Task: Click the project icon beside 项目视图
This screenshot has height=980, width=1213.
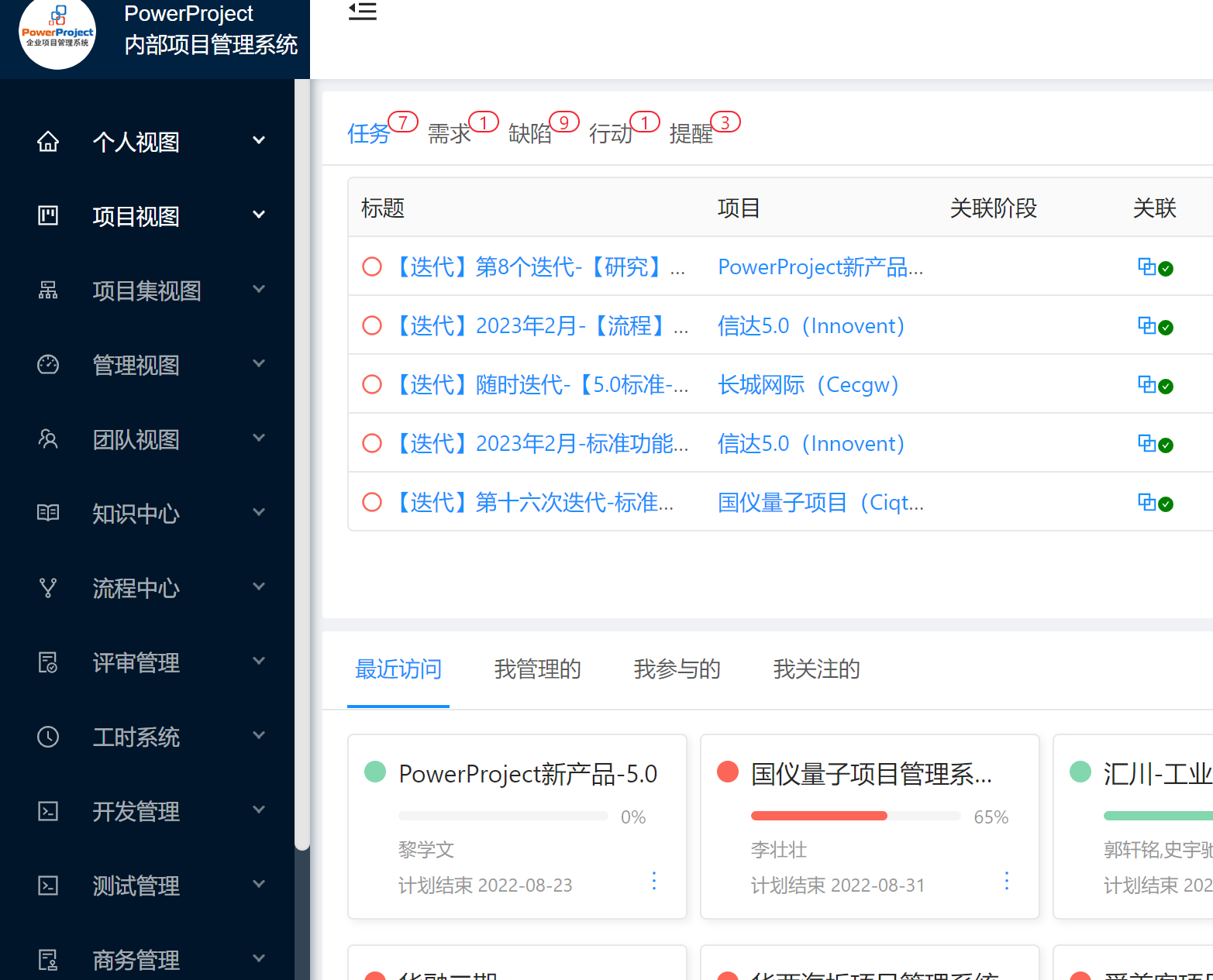Action: (48, 215)
